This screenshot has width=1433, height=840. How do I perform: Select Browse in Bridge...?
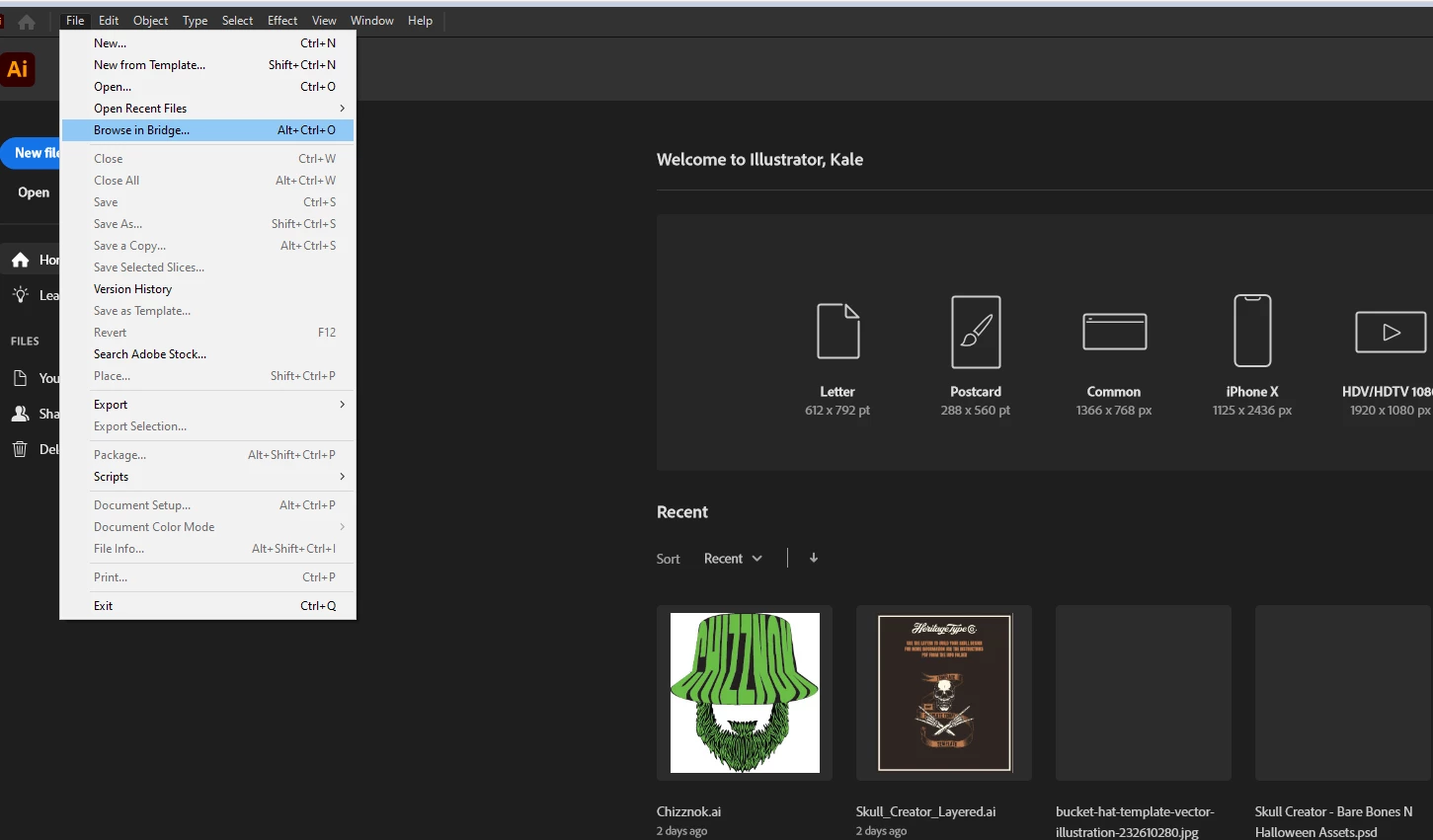pyautogui.click(x=207, y=130)
